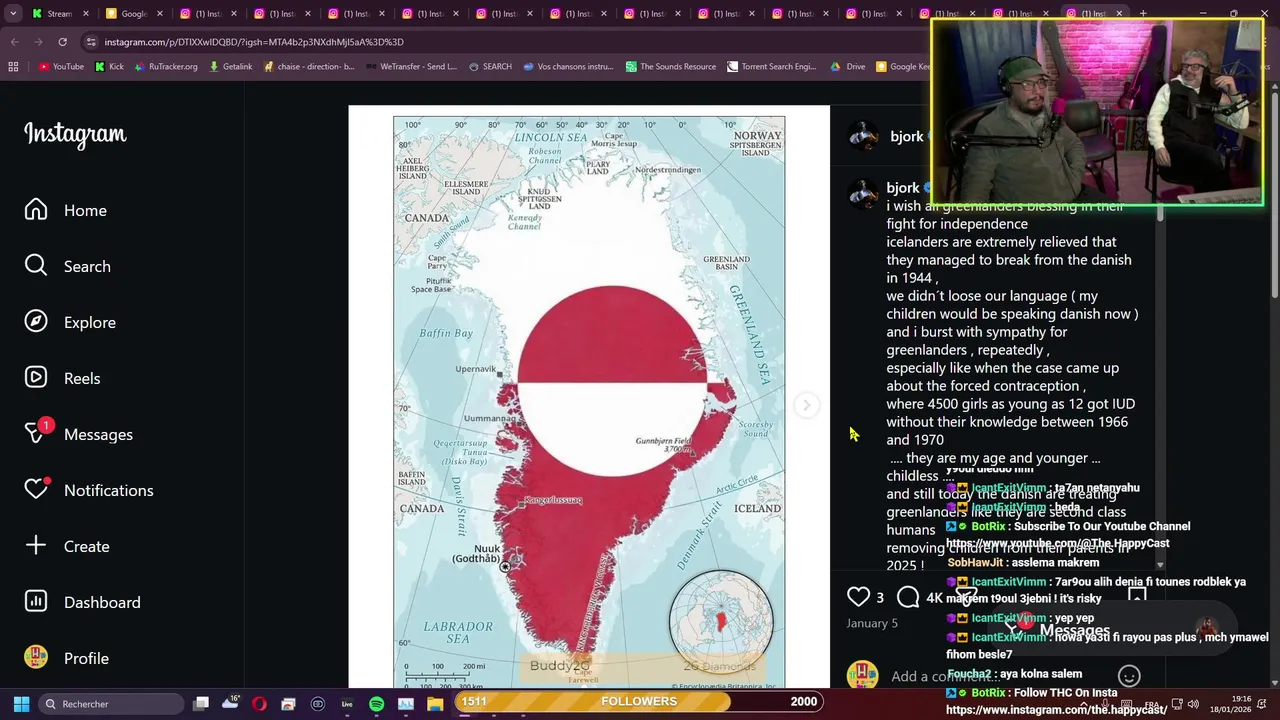Open the YouTube bookmark
The height and width of the screenshot is (720, 1280).
click(x=61, y=67)
